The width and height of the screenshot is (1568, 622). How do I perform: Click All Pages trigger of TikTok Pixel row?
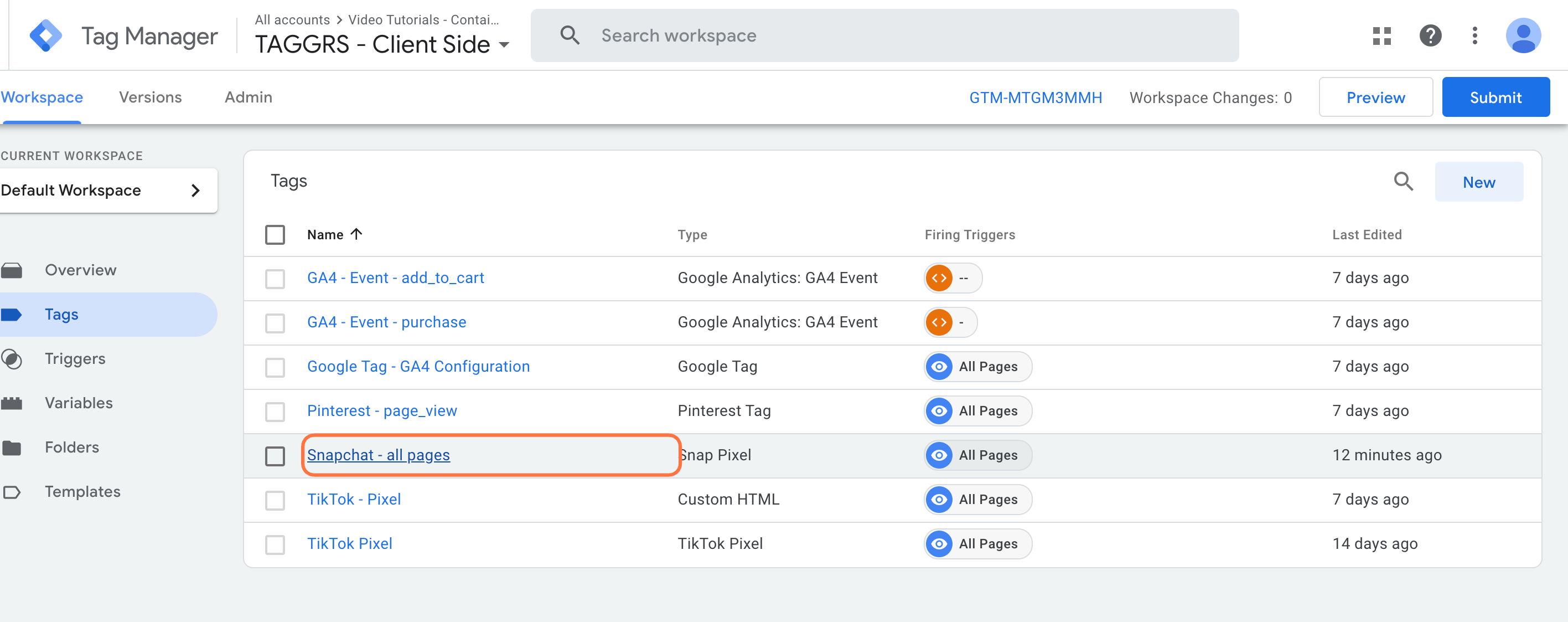pyautogui.click(x=977, y=543)
